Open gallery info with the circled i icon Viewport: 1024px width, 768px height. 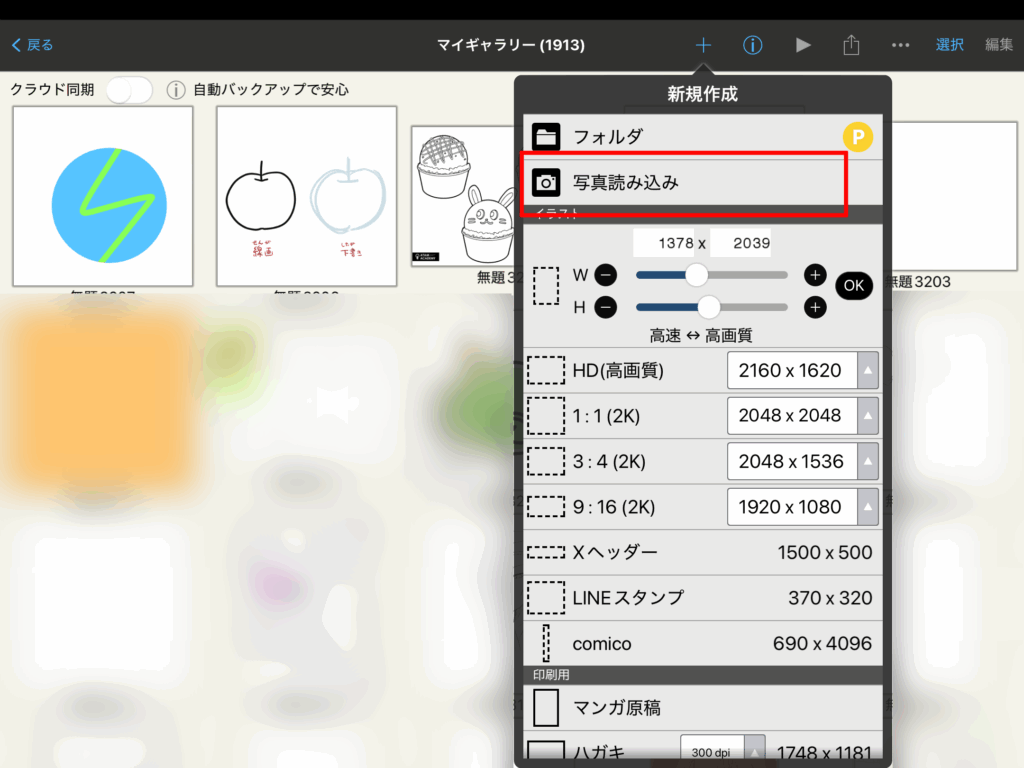click(753, 45)
